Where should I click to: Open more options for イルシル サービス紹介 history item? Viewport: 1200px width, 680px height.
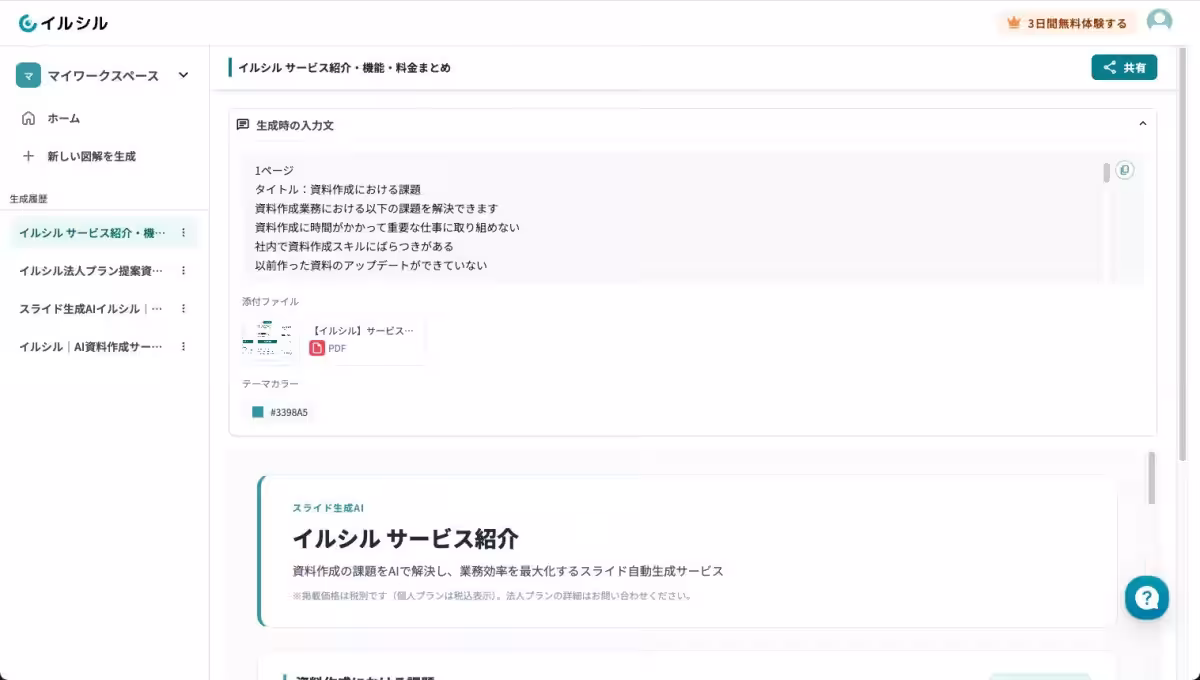[183, 232]
